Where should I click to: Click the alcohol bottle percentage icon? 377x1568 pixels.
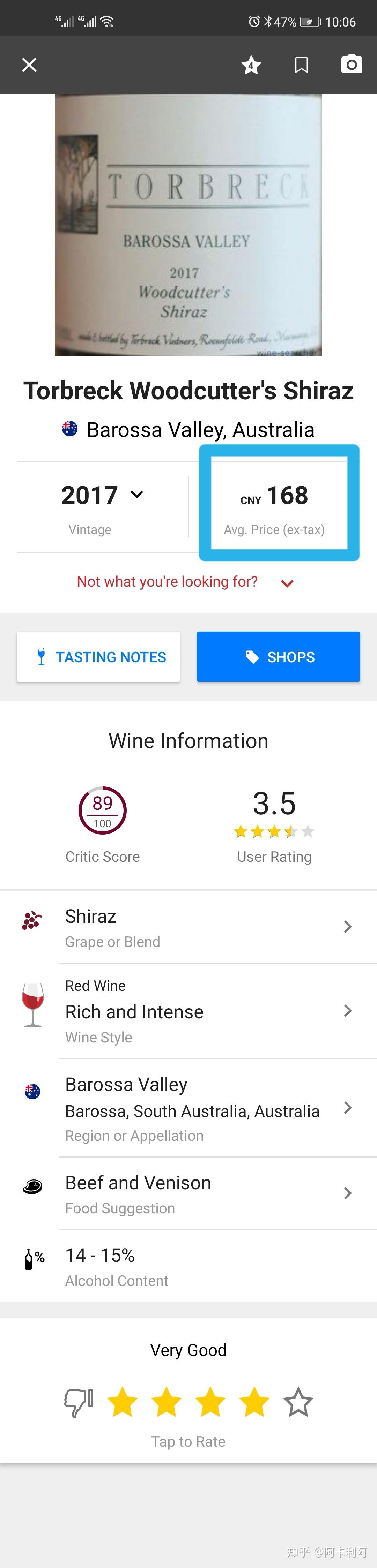(32, 1259)
